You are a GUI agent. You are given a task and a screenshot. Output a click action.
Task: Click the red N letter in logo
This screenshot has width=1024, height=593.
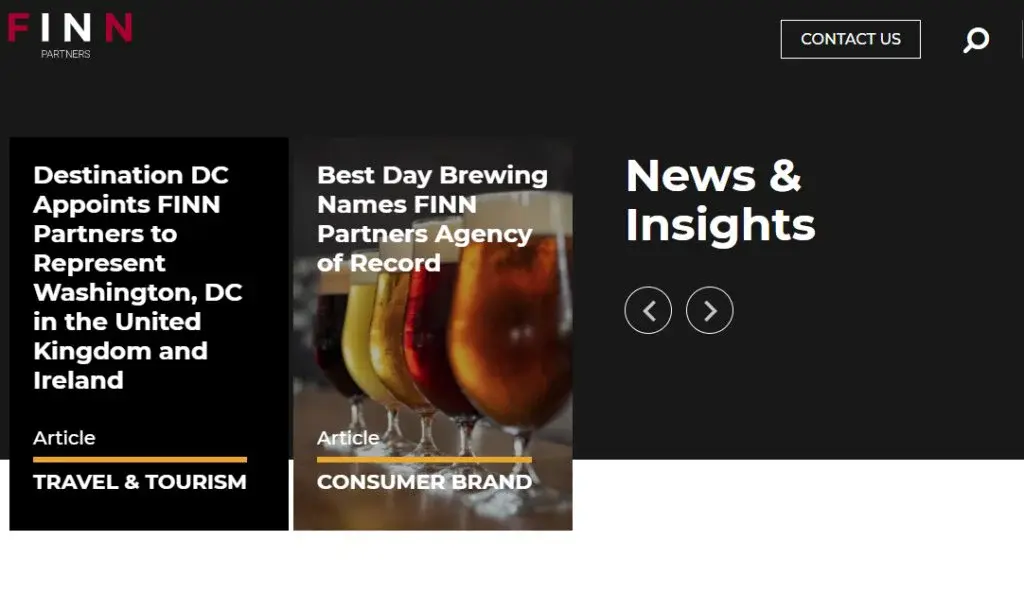(x=119, y=27)
